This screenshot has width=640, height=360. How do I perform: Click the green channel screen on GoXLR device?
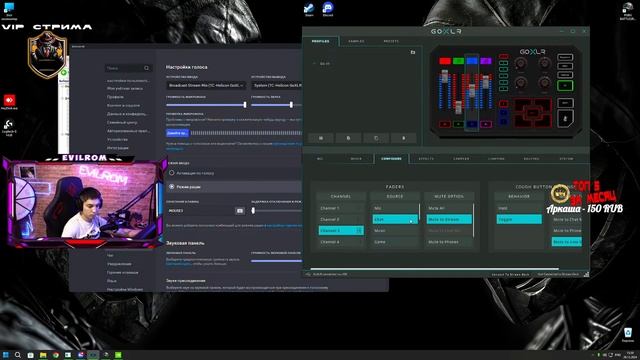click(458, 61)
